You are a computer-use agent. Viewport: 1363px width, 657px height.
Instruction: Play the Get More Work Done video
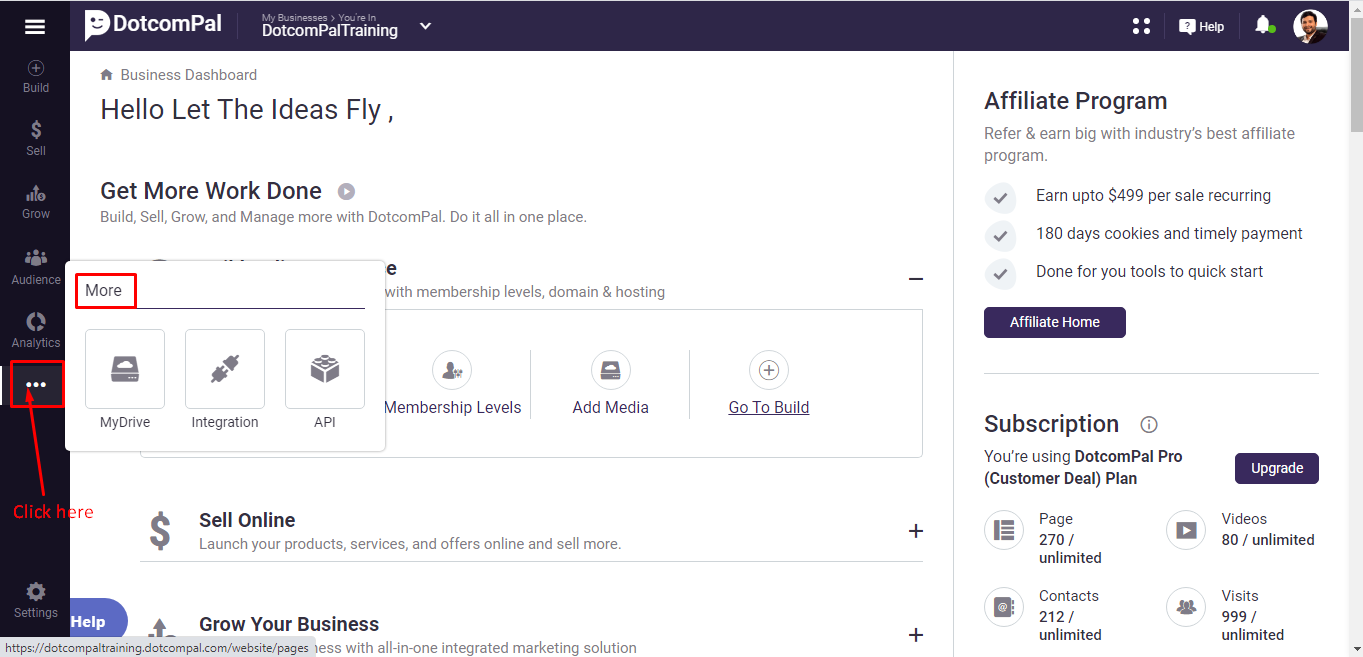346,191
